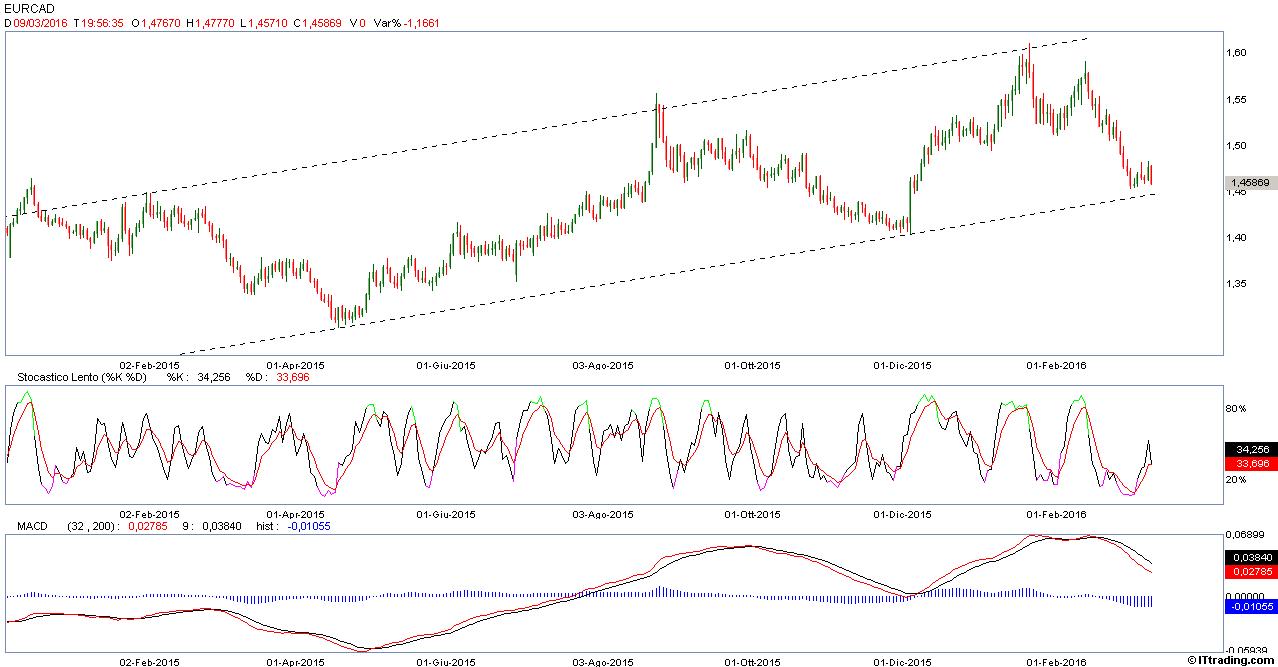Viewport: 1278px width, 667px height.
Task: Click the Stocastico Lento indicator label
Action: pos(78,377)
